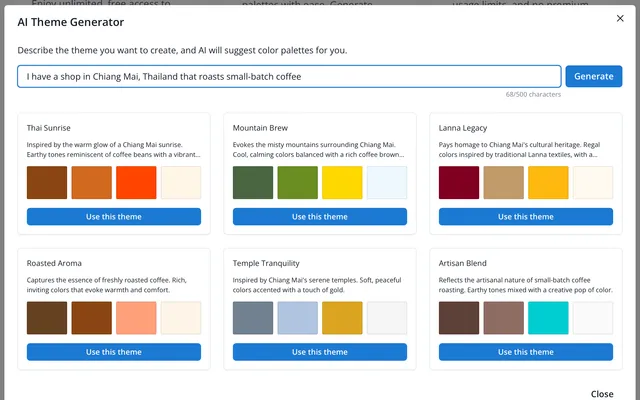The height and width of the screenshot is (400, 640).
Task: Click the 68/500 characters counter
Action: 533,94
